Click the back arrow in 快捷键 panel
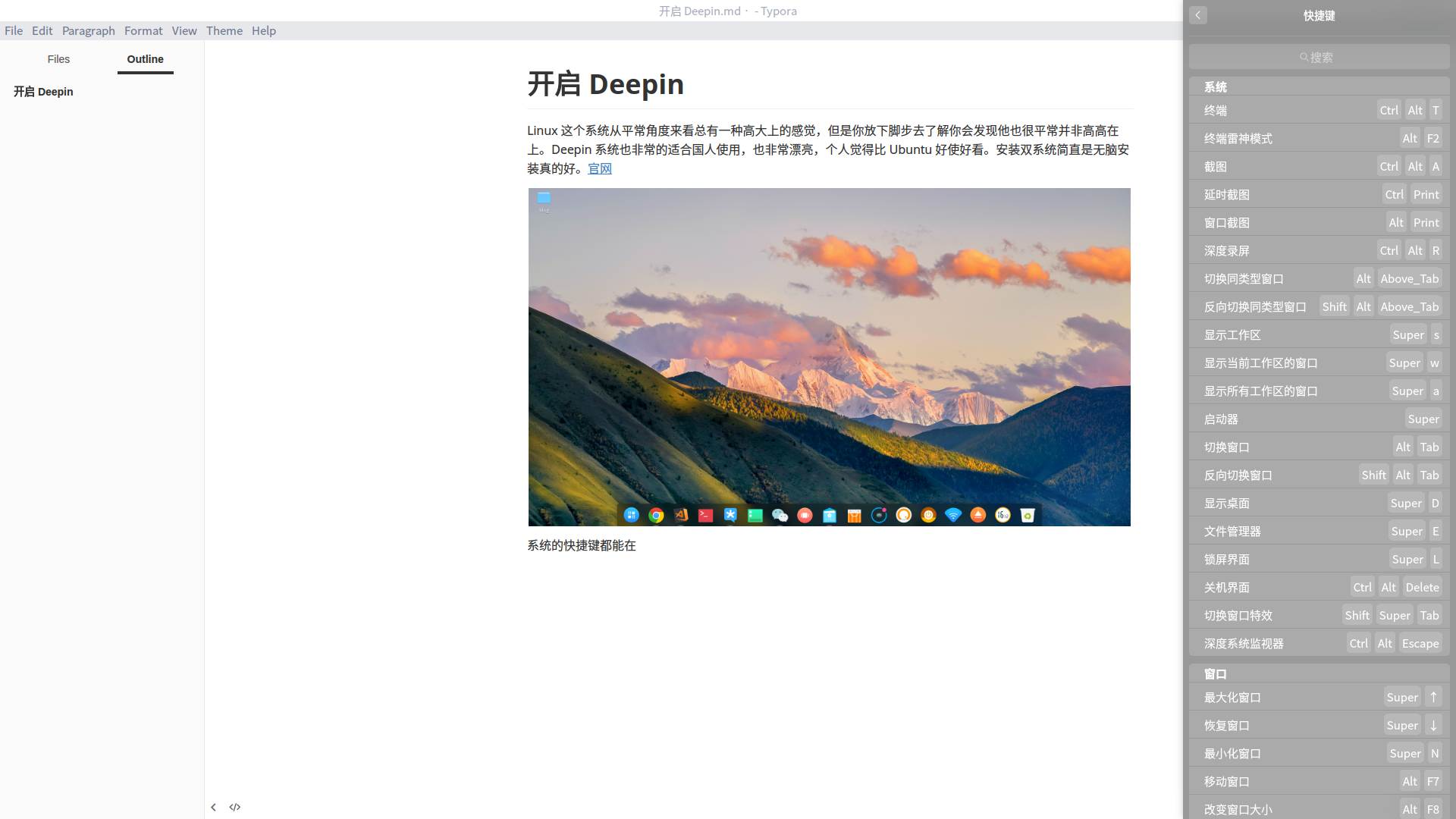1456x819 pixels. click(1198, 15)
